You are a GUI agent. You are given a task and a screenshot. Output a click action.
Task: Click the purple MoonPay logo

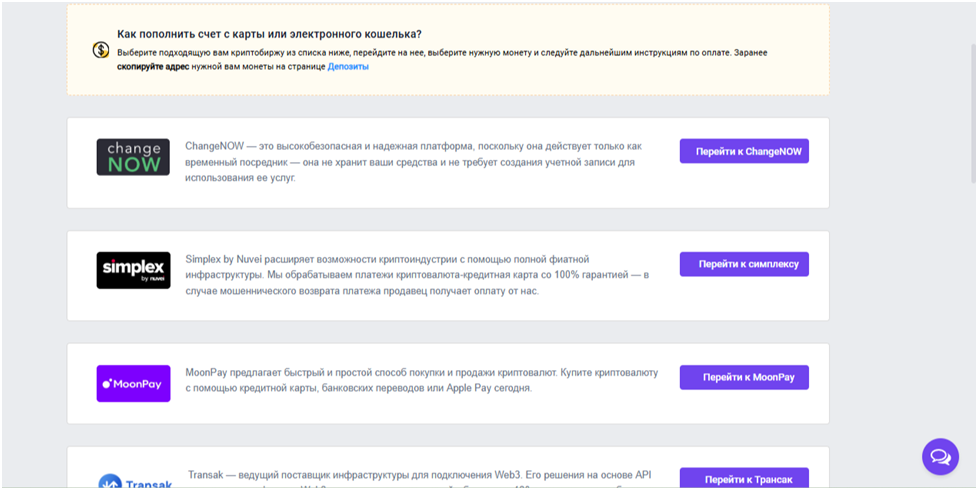point(133,383)
